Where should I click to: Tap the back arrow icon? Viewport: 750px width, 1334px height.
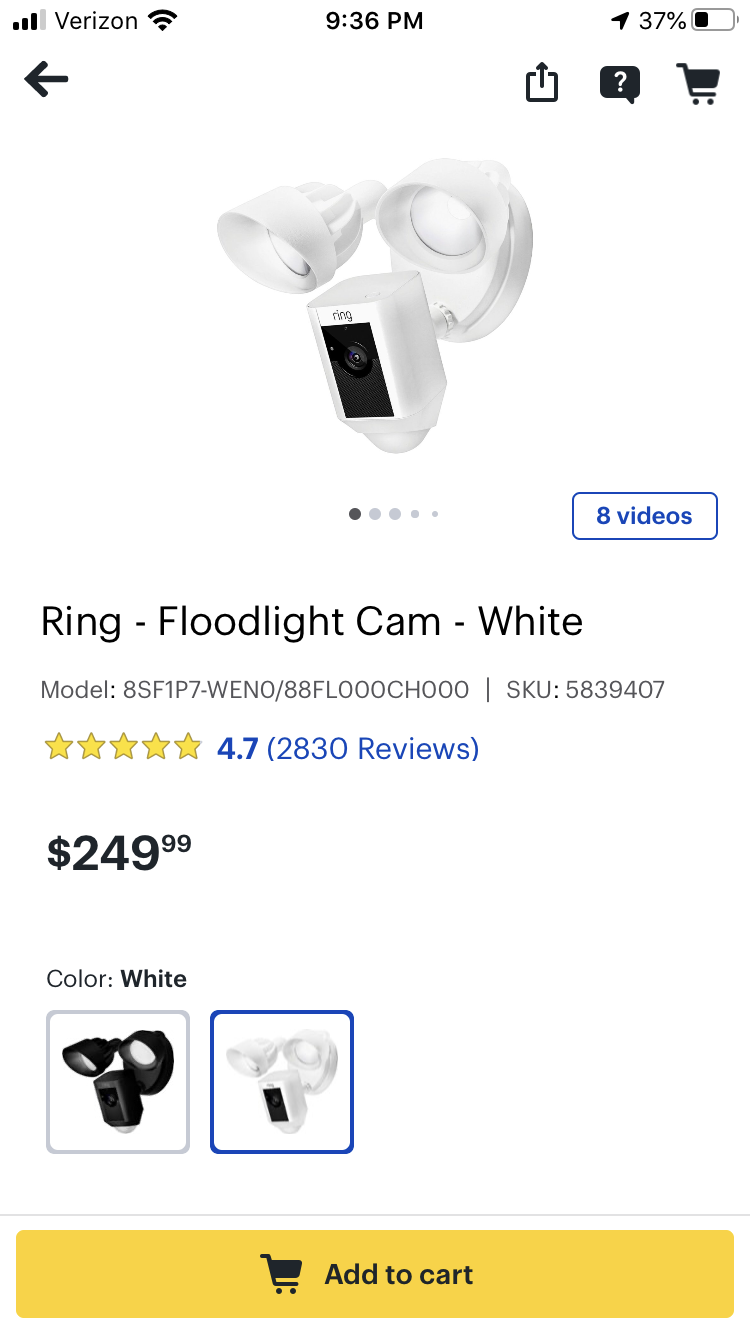[x=46, y=80]
